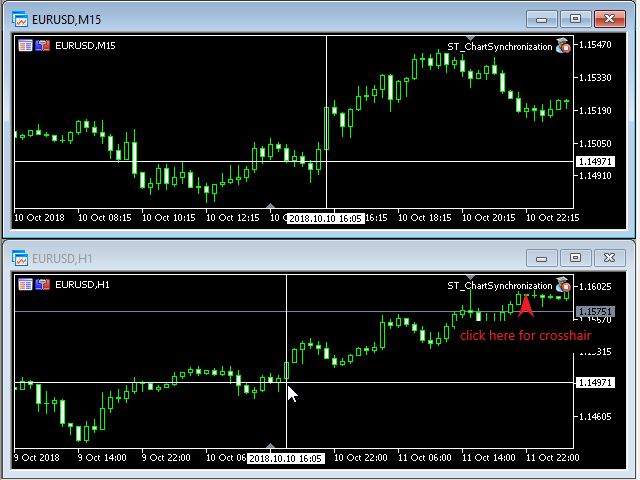Image resolution: width=640 pixels, height=480 pixels.
Task: Close the EURUSD,M15 window
Action: point(610,19)
